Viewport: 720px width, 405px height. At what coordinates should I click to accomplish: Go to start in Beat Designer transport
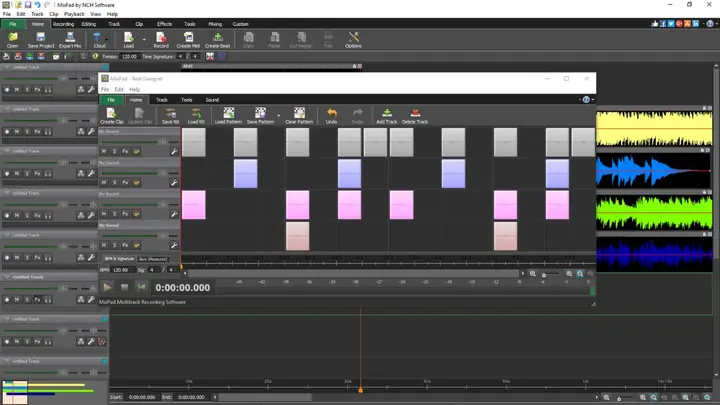pyautogui.click(x=141, y=287)
